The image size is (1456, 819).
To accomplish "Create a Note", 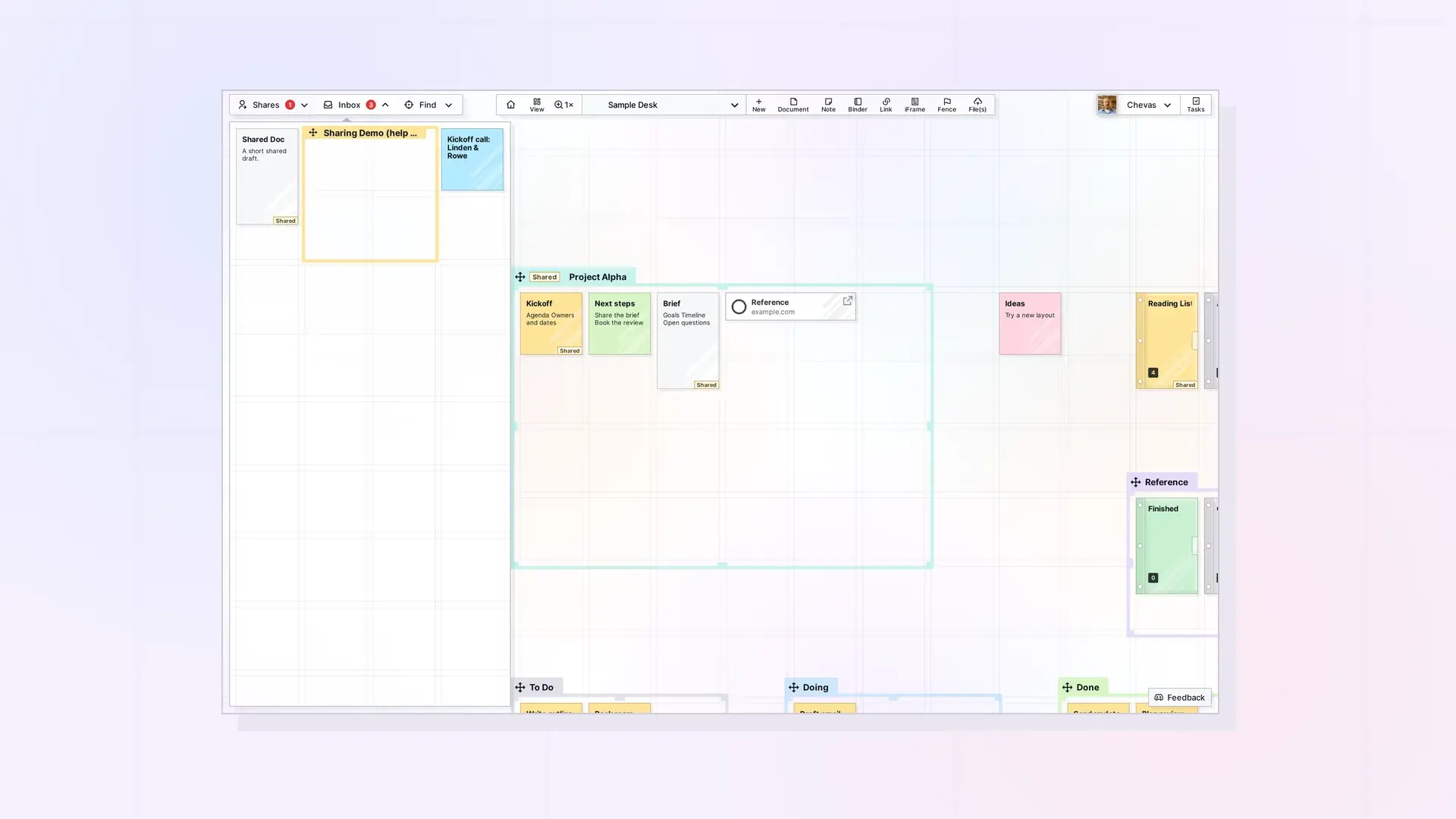I will tap(828, 105).
